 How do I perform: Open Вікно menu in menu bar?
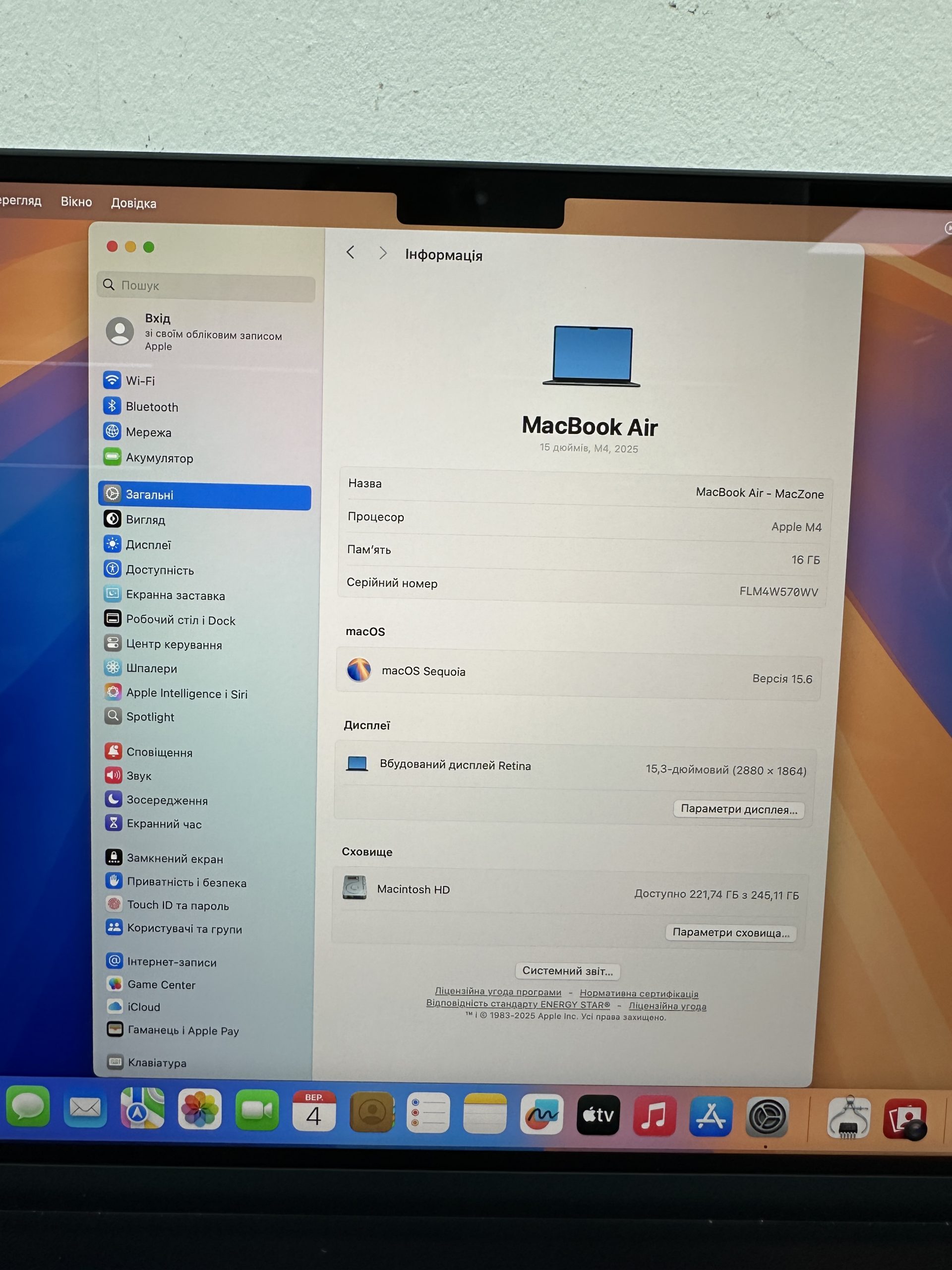coord(76,201)
